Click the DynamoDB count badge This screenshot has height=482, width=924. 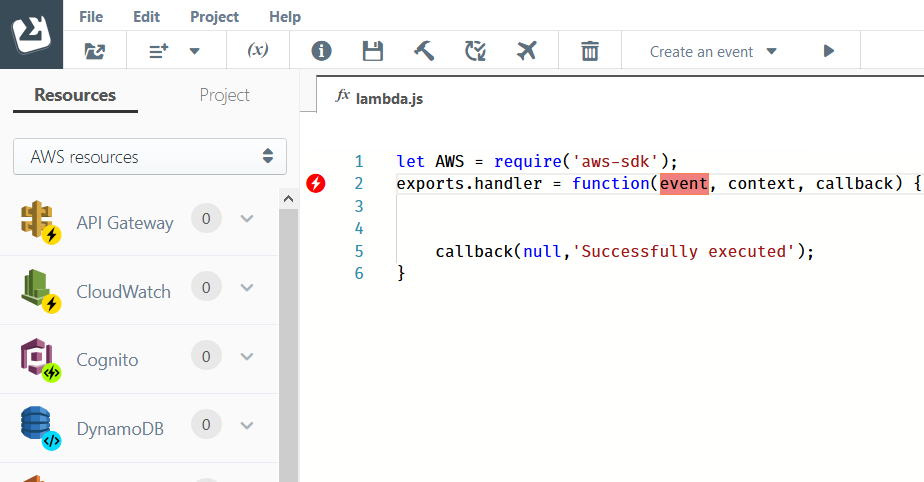click(206, 424)
